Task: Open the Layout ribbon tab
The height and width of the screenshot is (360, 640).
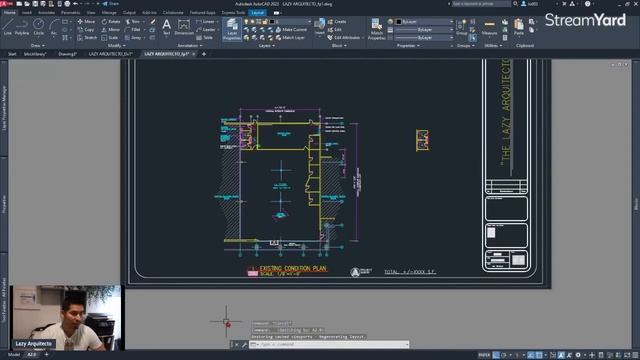Action: (258, 13)
